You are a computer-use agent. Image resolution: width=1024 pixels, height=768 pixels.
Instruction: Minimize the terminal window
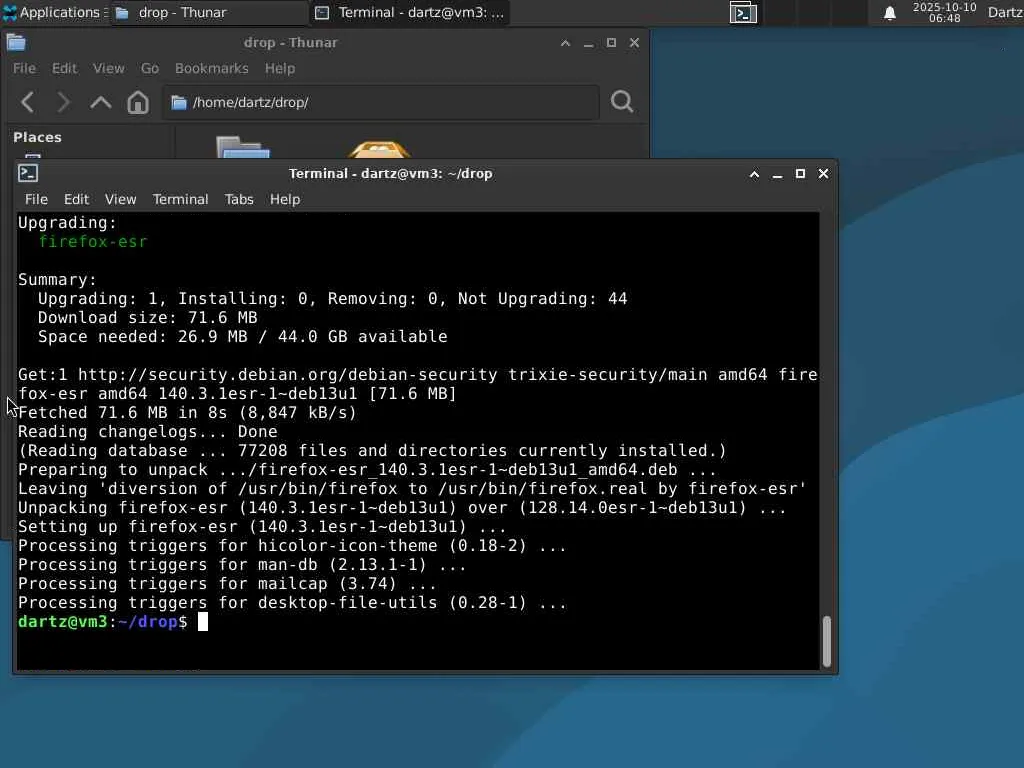(777, 174)
